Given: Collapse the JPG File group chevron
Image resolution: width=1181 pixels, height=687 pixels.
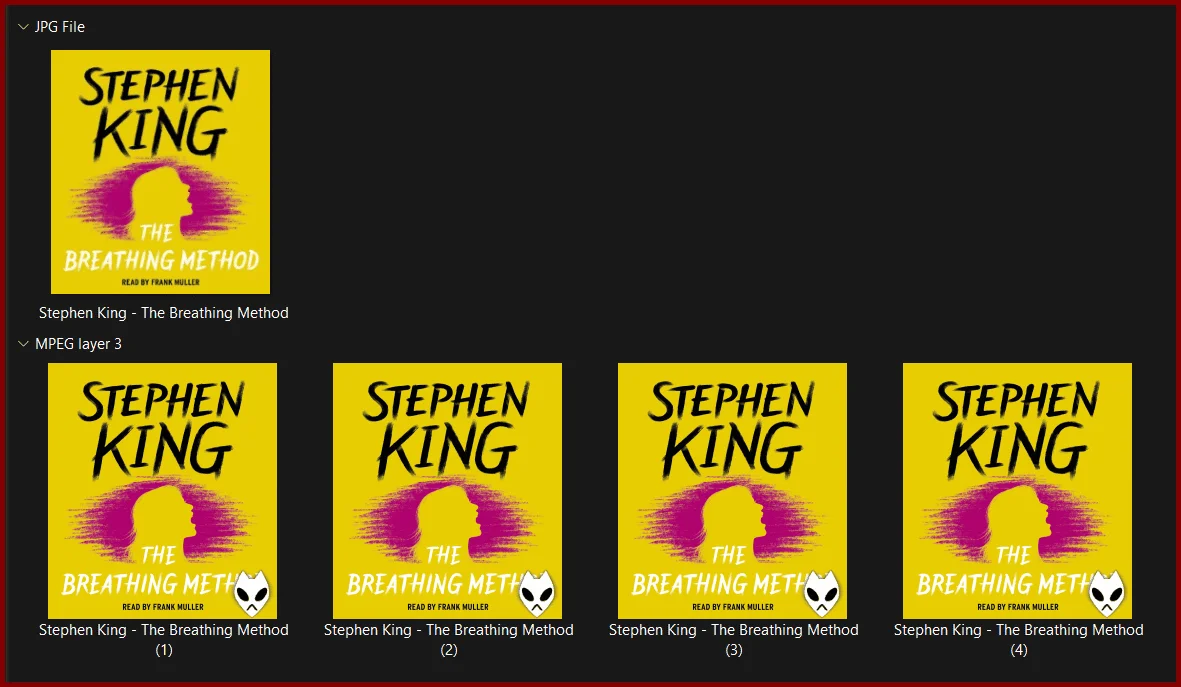Looking at the screenshot, I should [x=23, y=26].
